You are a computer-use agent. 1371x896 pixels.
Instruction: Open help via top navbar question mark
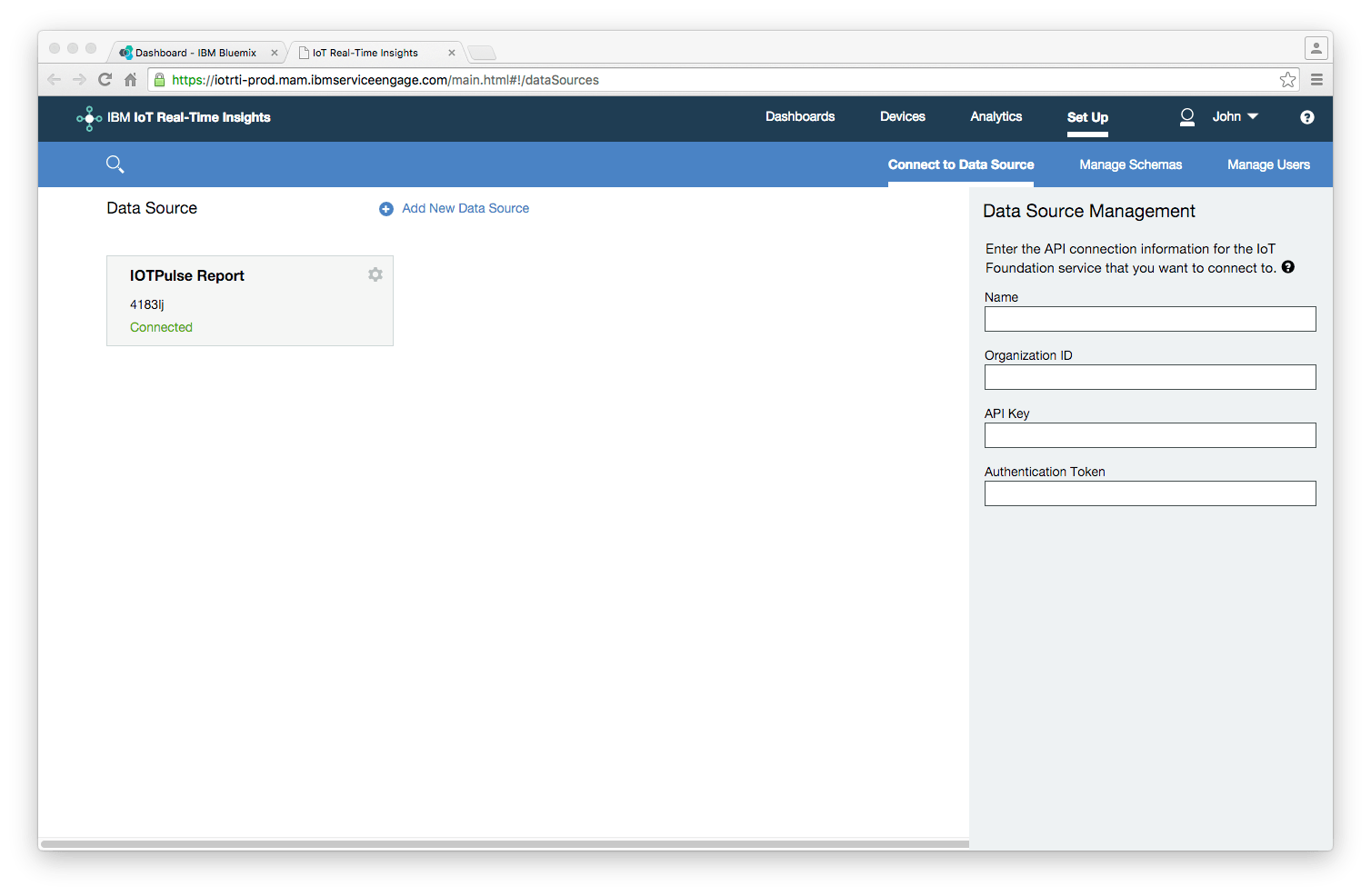click(1307, 117)
